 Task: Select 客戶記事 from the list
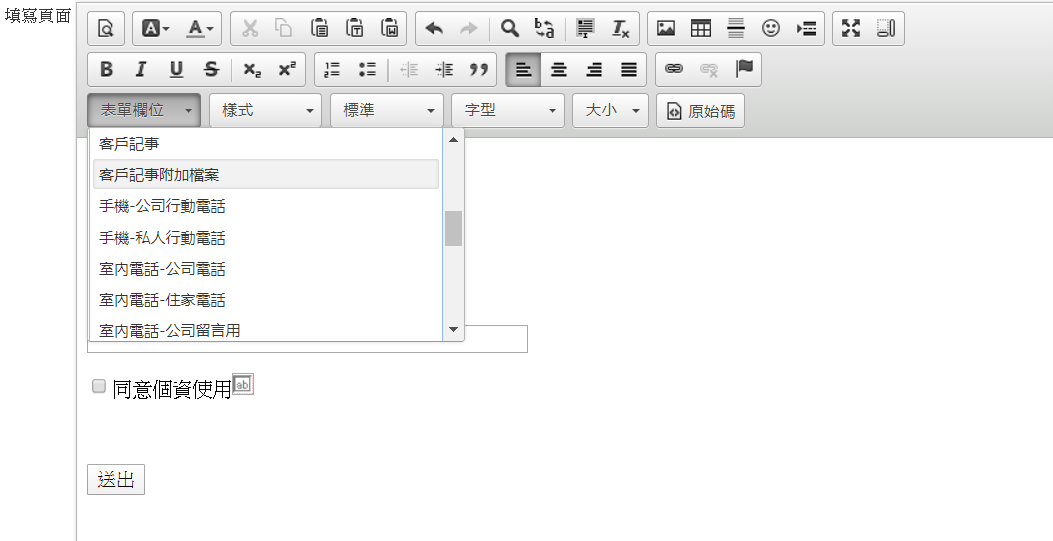point(266,144)
